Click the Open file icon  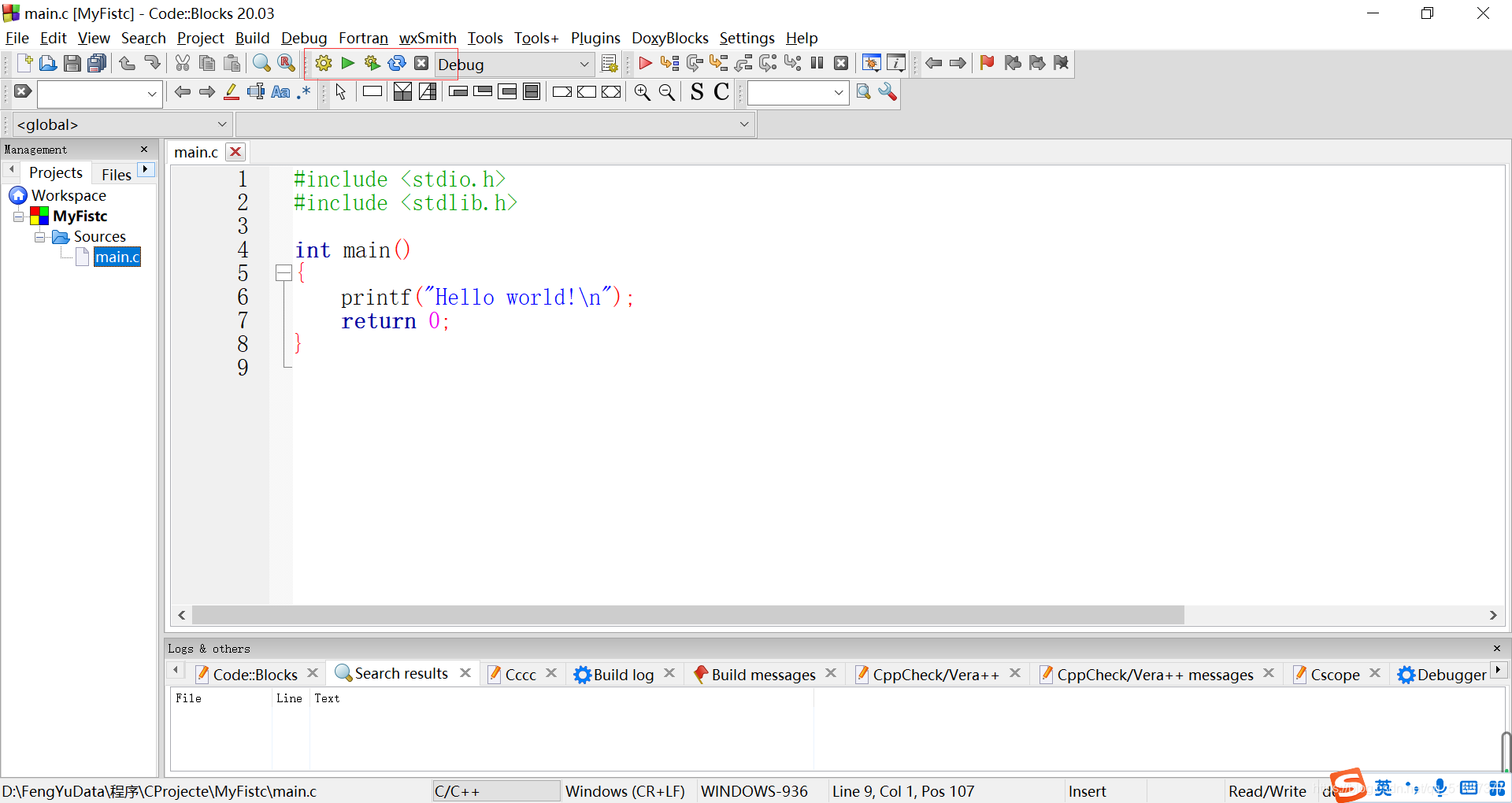[47, 63]
